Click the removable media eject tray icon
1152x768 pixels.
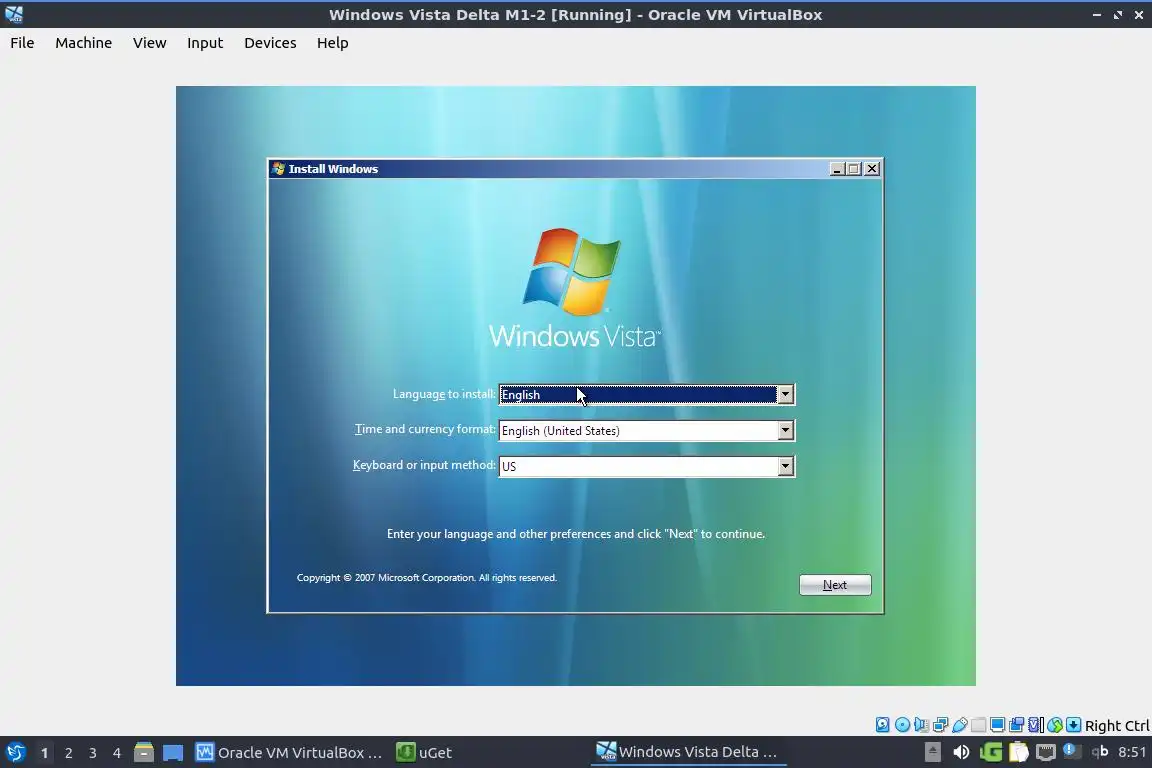(932, 752)
